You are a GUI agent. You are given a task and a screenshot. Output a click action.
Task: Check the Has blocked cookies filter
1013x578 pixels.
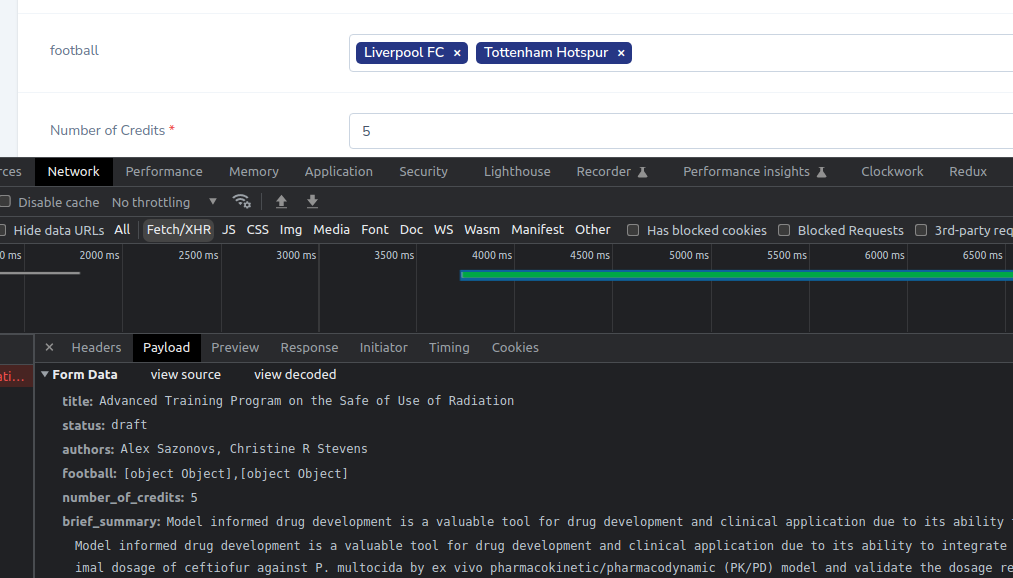[x=633, y=230]
